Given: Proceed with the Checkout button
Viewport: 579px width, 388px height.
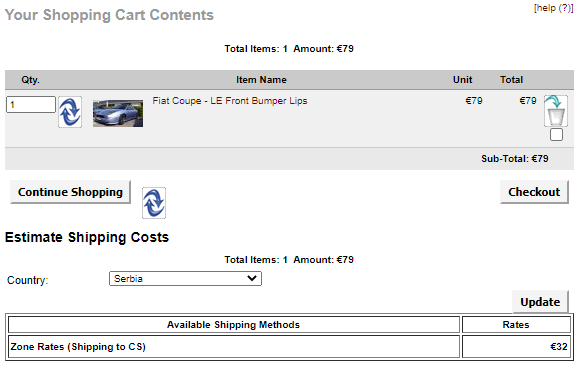Looking at the screenshot, I should [534, 192].
